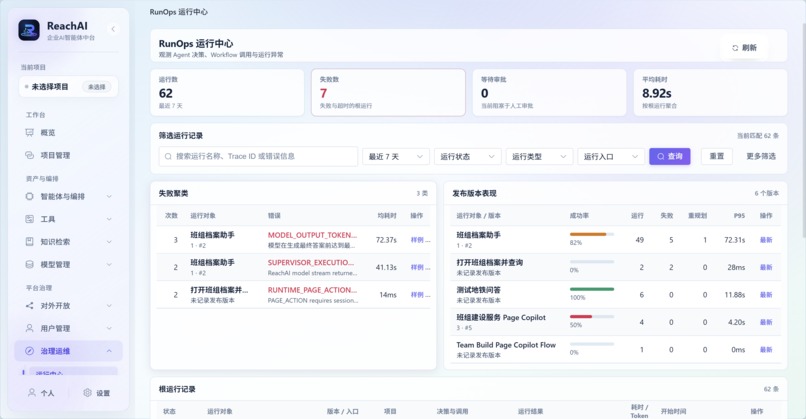Click Team Build Page Copilot Flow name
Viewport: 806px width, 419px height.
click(x=506, y=345)
